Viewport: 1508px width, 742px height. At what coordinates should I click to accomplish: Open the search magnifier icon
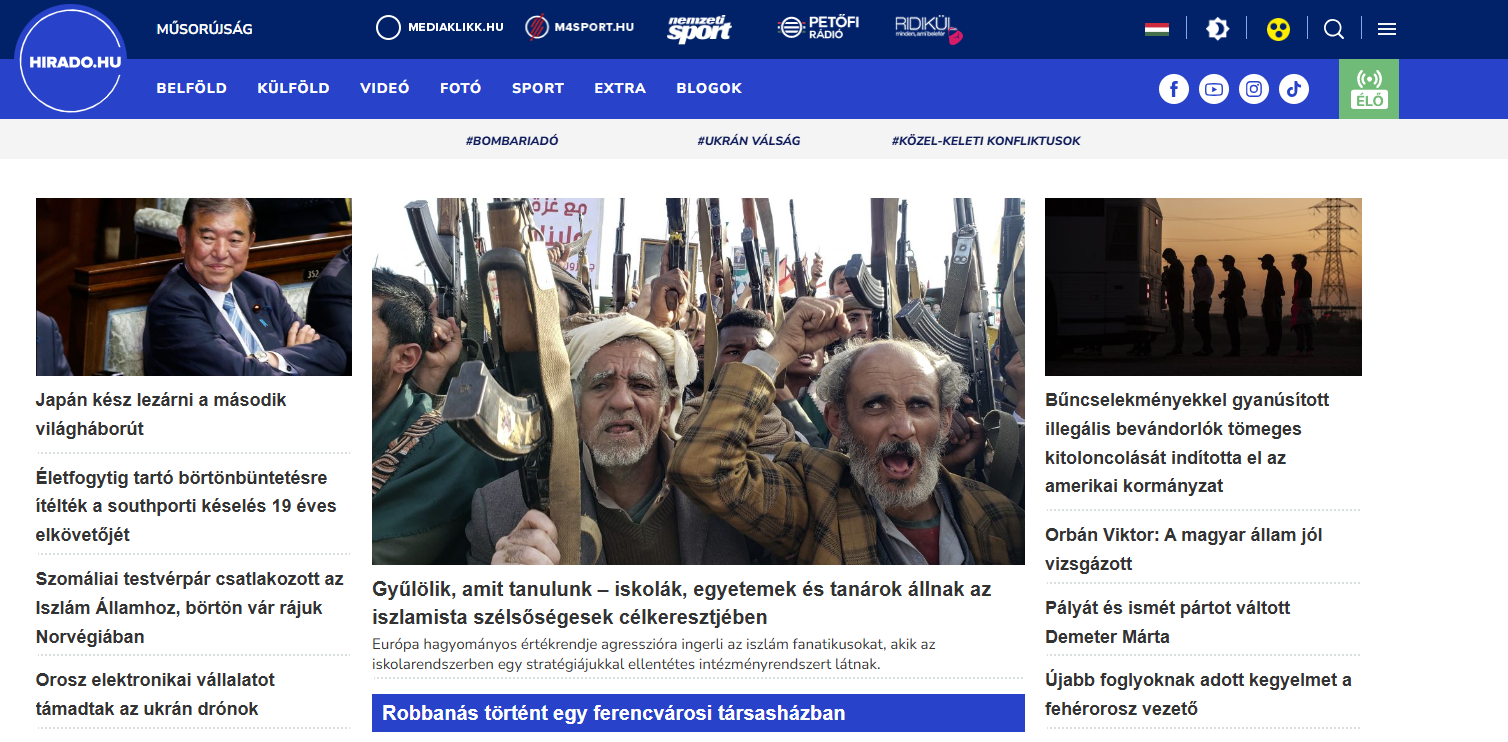pos(1334,29)
